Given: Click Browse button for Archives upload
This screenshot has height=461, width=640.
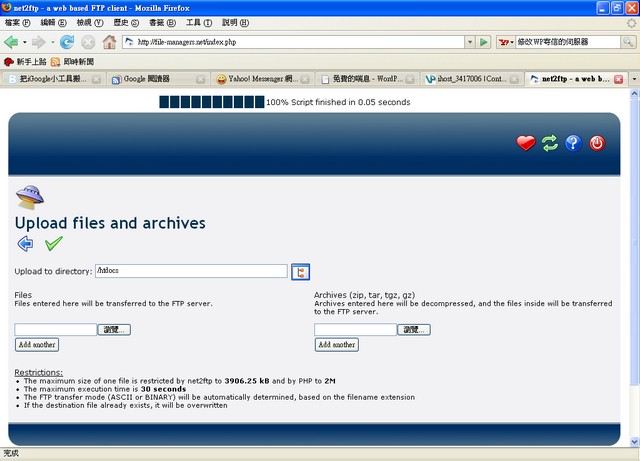Looking at the screenshot, I should [x=414, y=330].
